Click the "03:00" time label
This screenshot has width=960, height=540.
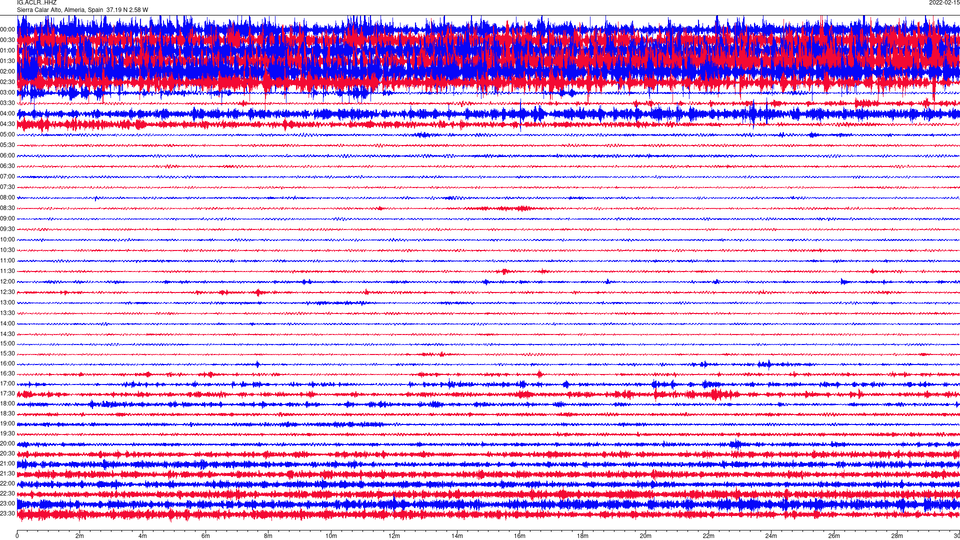(7, 92)
